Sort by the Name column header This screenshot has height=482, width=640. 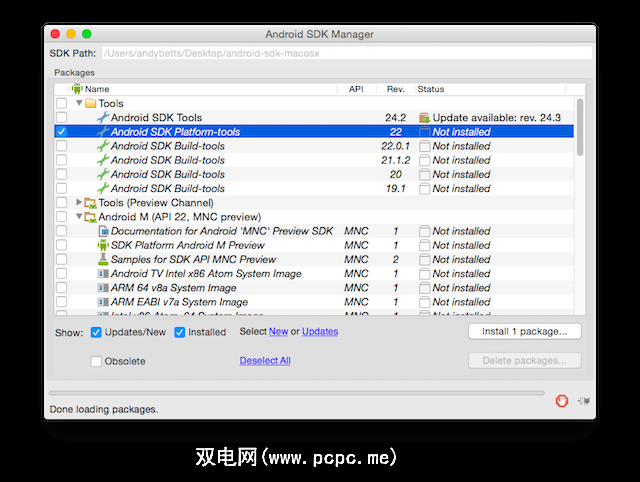pyautogui.click(x=204, y=89)
